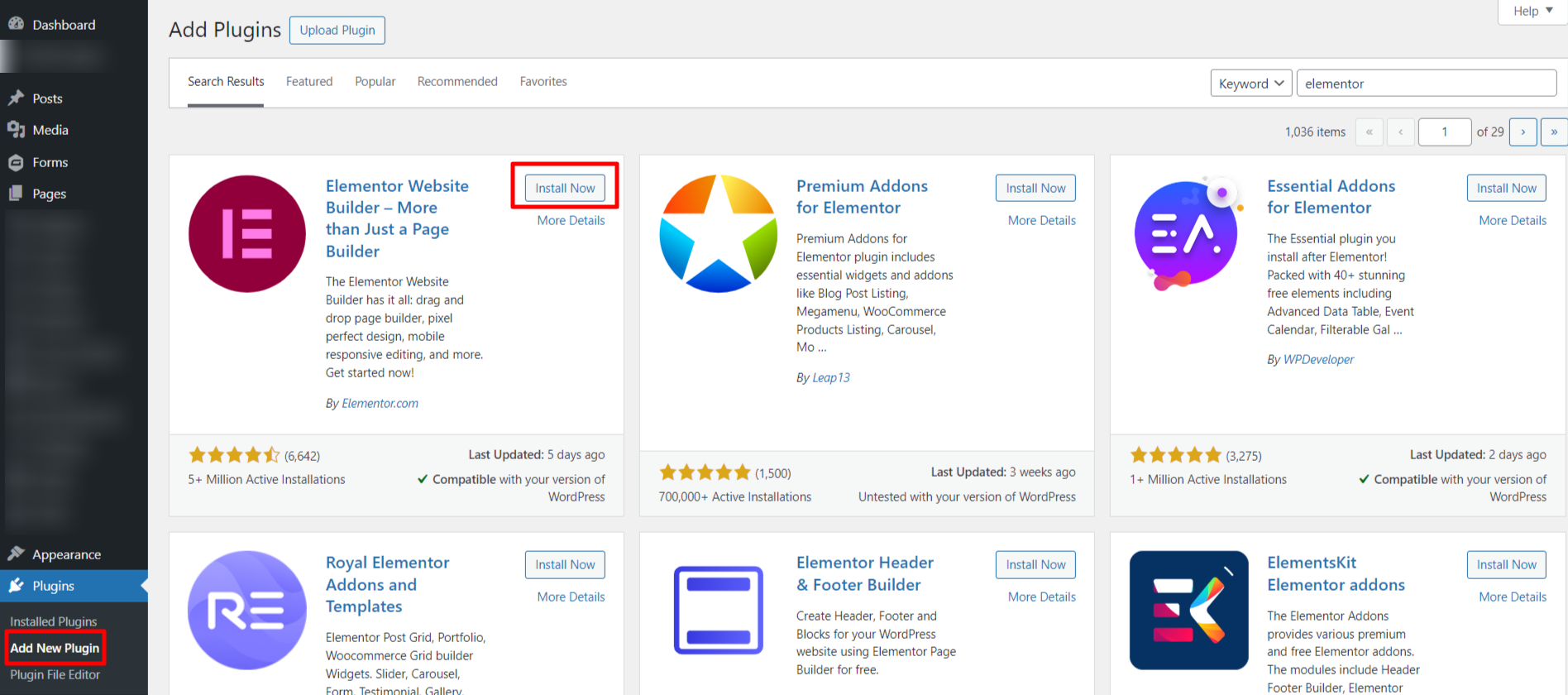This screenshot has width=1568, height=695.
Task: Jump to last results page arrow
Action: coord(1554,132)
